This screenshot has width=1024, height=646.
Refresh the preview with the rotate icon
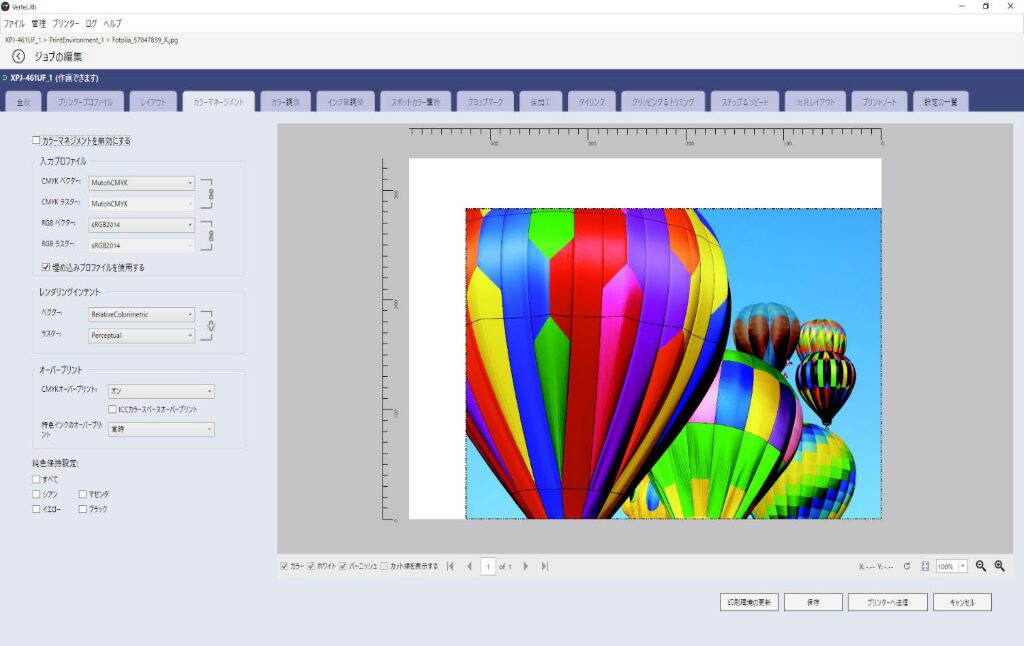(x=906, y=566)
